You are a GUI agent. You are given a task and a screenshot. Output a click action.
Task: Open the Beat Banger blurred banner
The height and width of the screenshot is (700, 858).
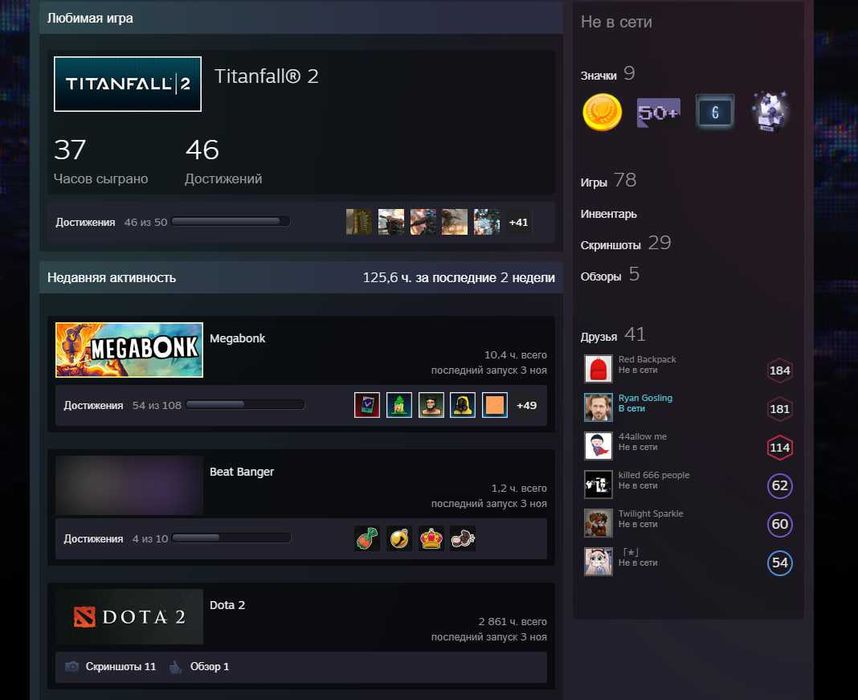(x=129, y=485)
